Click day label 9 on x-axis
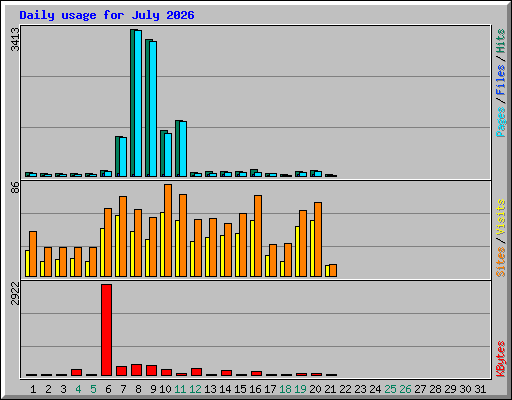This screenshot has width=512, height=400. 153,389
